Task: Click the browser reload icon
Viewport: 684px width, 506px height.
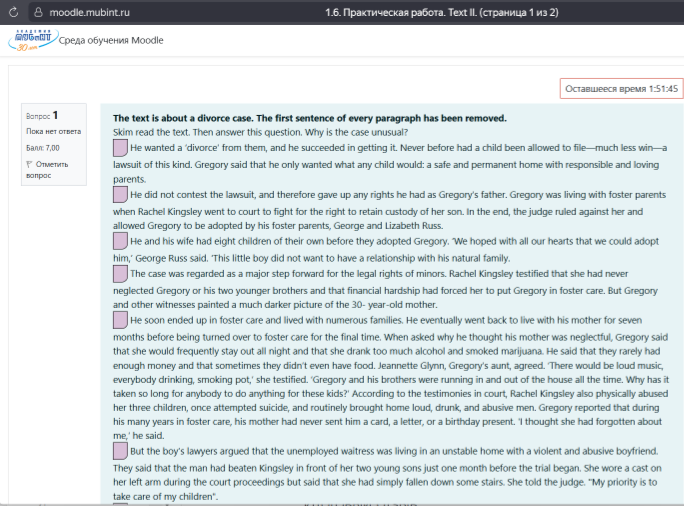Action: 12,12
